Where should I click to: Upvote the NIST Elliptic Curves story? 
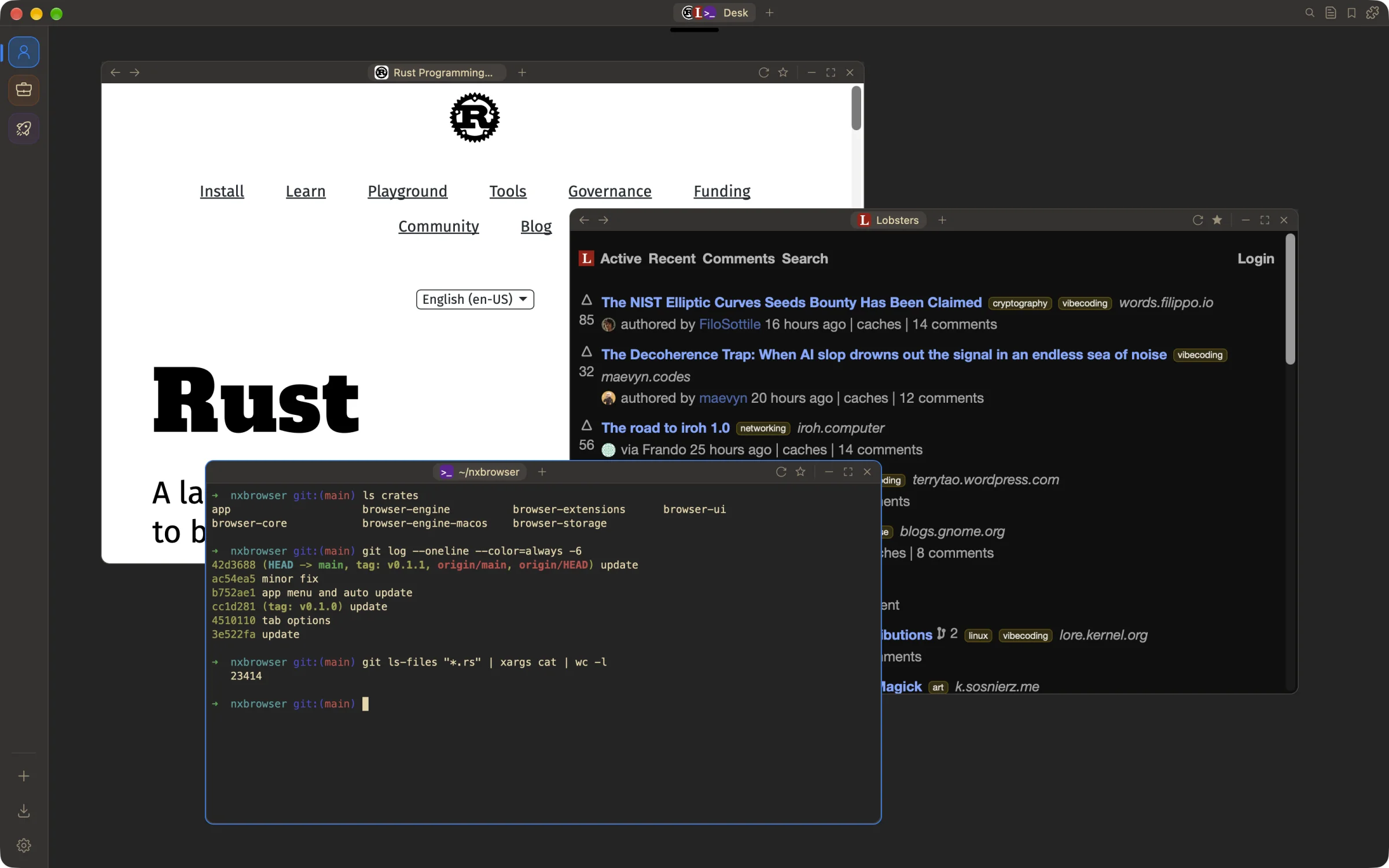pos(586,300)
